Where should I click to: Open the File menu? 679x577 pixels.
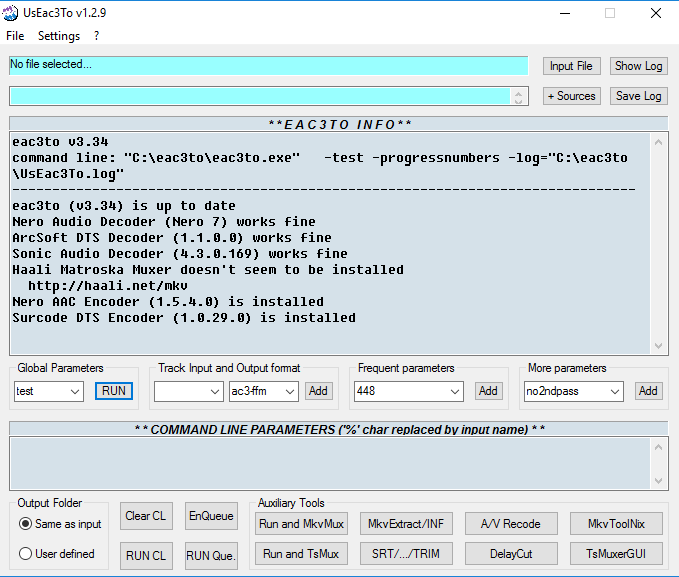coord(15,36)
